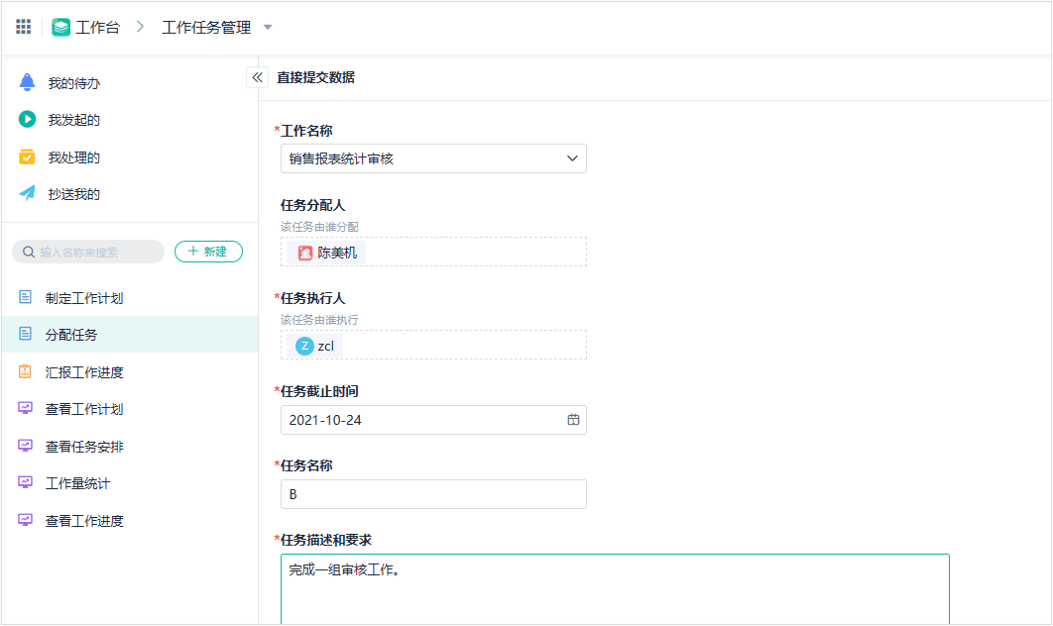The image size is (1053, 626).
Task: Click the 新建 button
Action: (208, 251)
